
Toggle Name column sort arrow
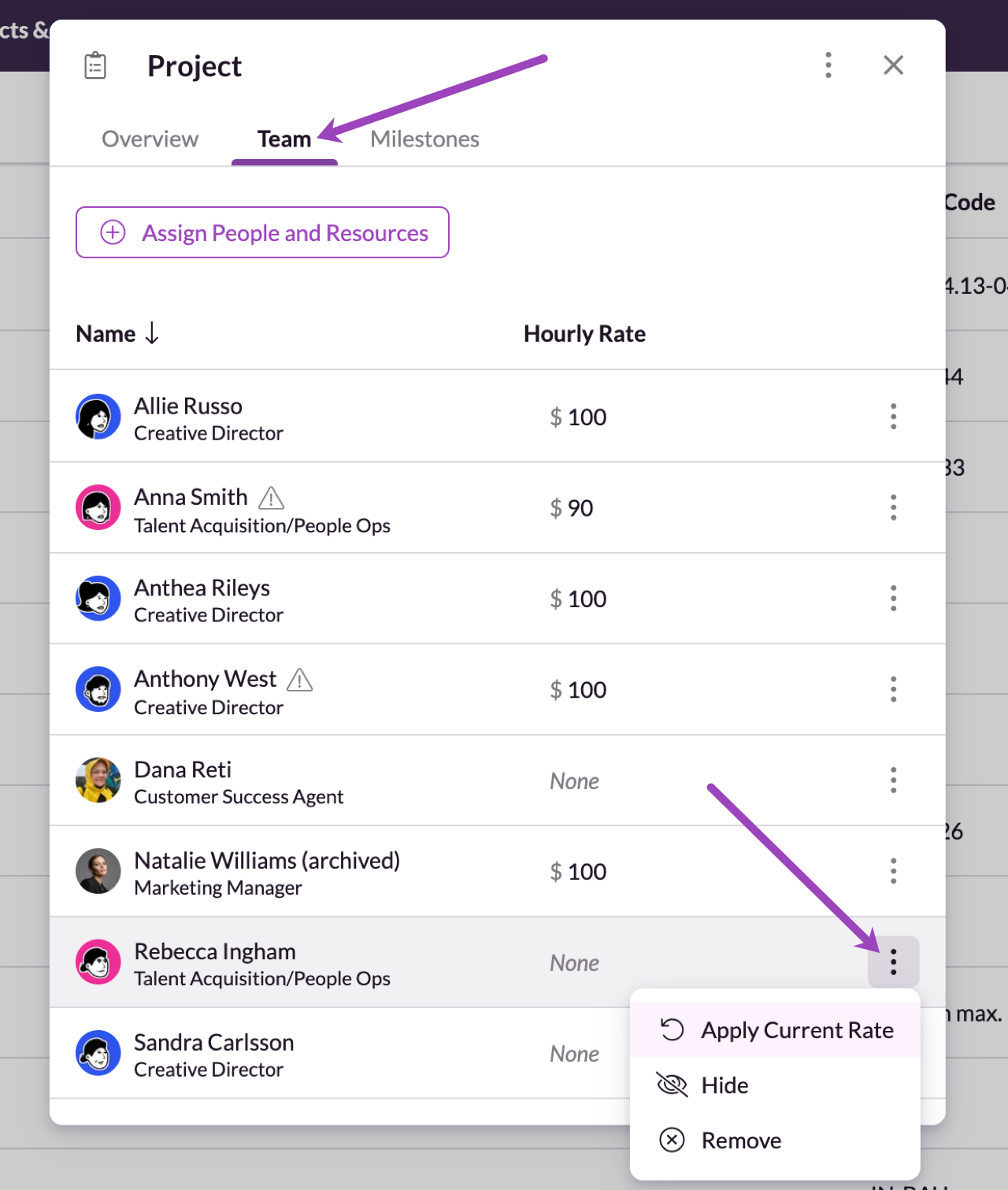pyautogui.click(x=152, y=333)
